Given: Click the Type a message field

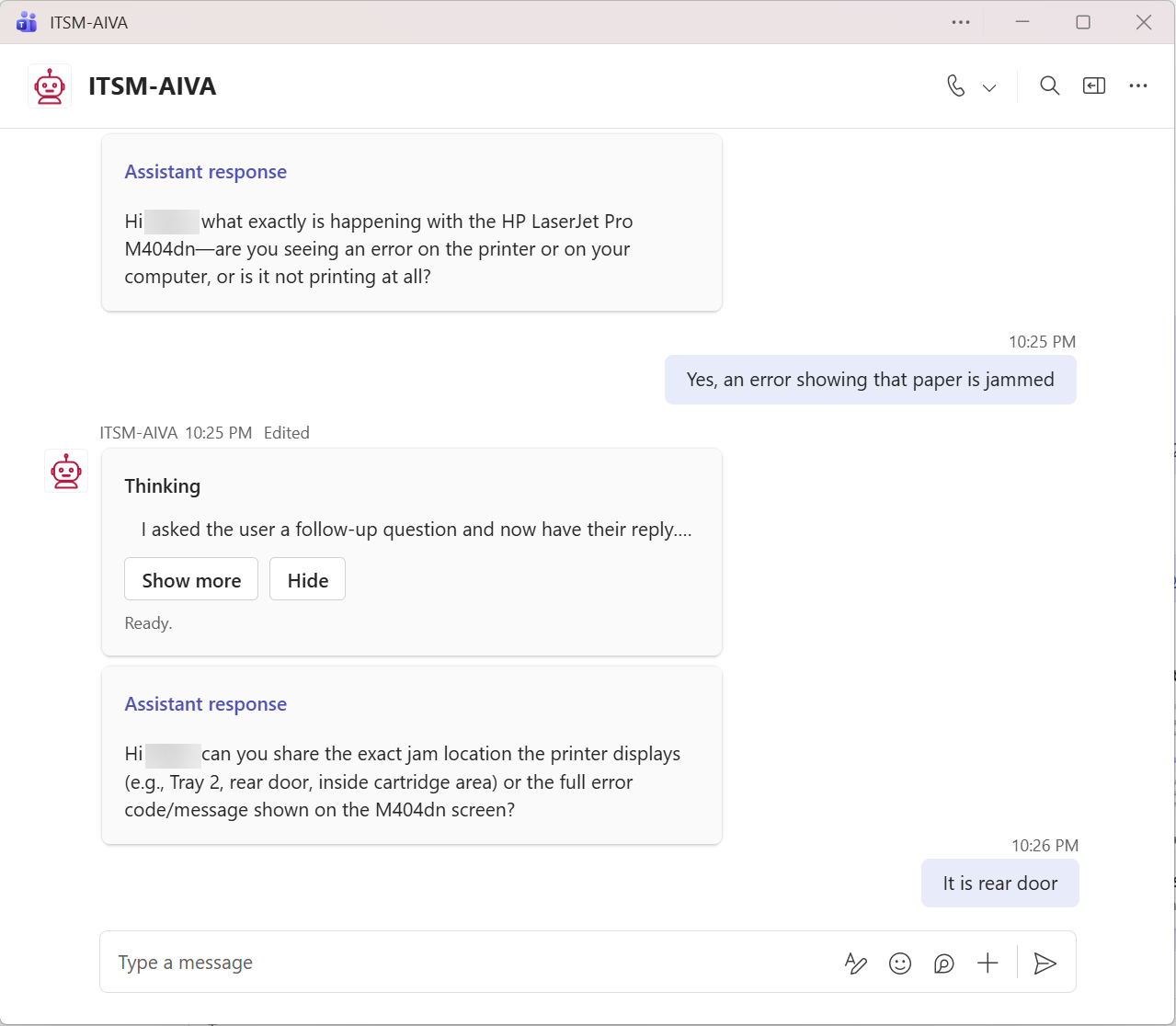Looking at the screenshot, I should (x=460, y=963).
